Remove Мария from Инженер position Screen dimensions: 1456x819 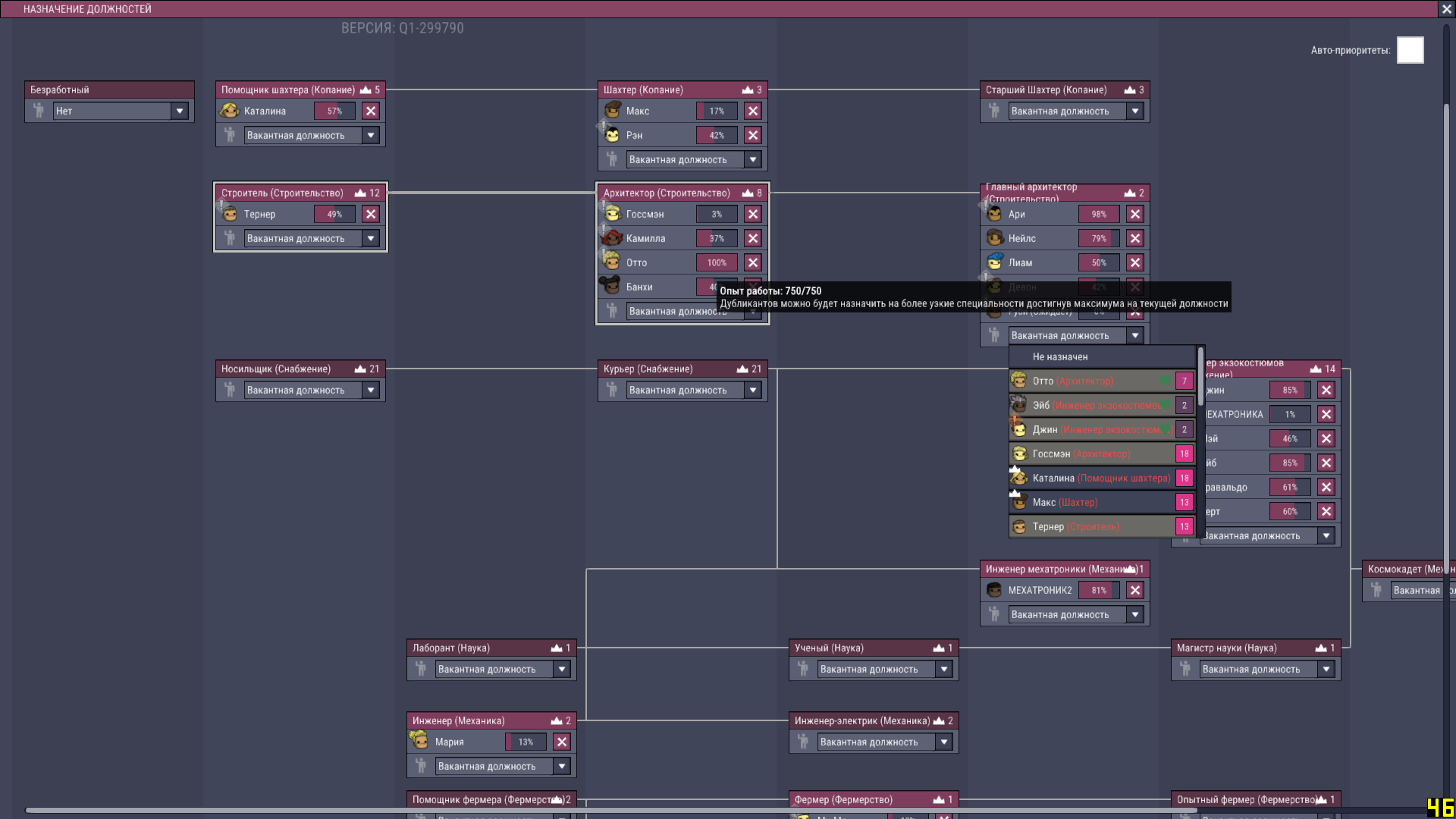561,742
